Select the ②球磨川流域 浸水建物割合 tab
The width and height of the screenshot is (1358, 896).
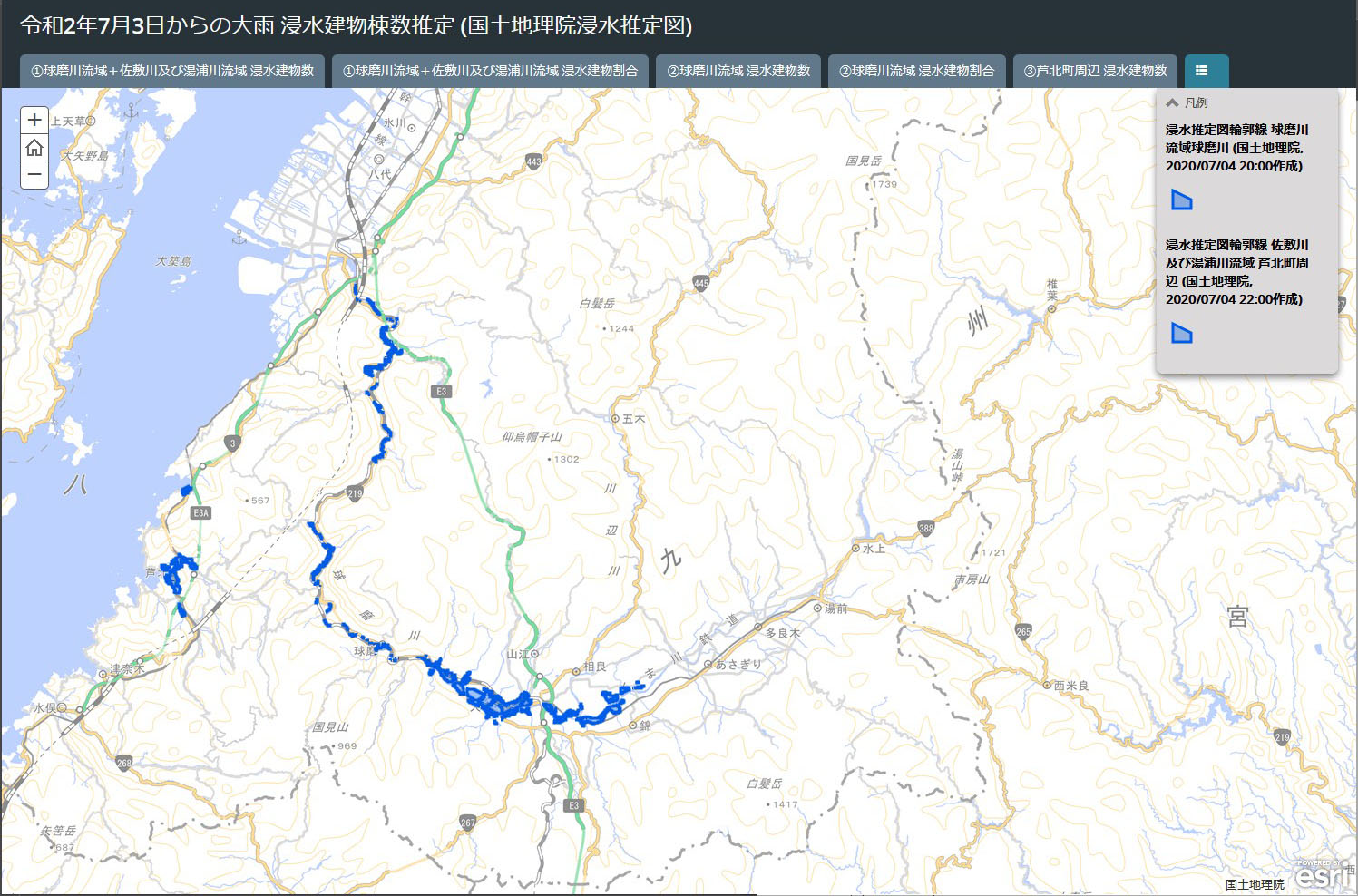[x=918, y=71]
